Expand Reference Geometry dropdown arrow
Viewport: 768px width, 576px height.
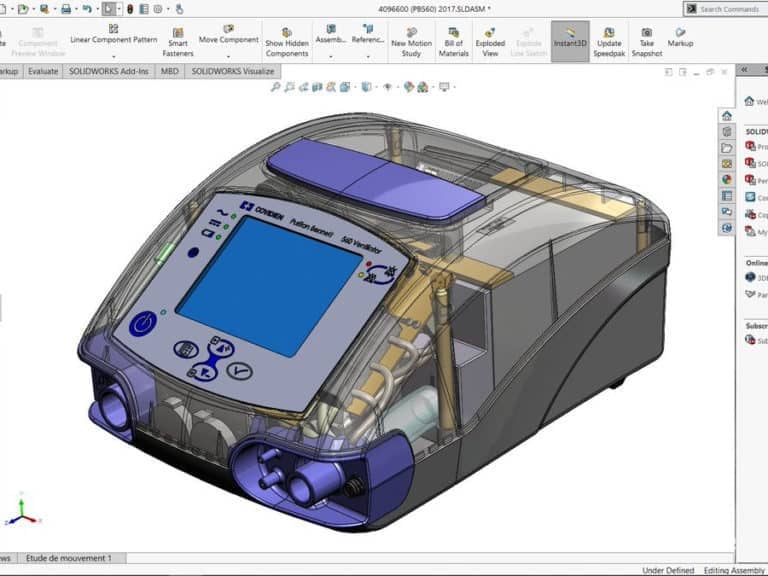(368, 57)
